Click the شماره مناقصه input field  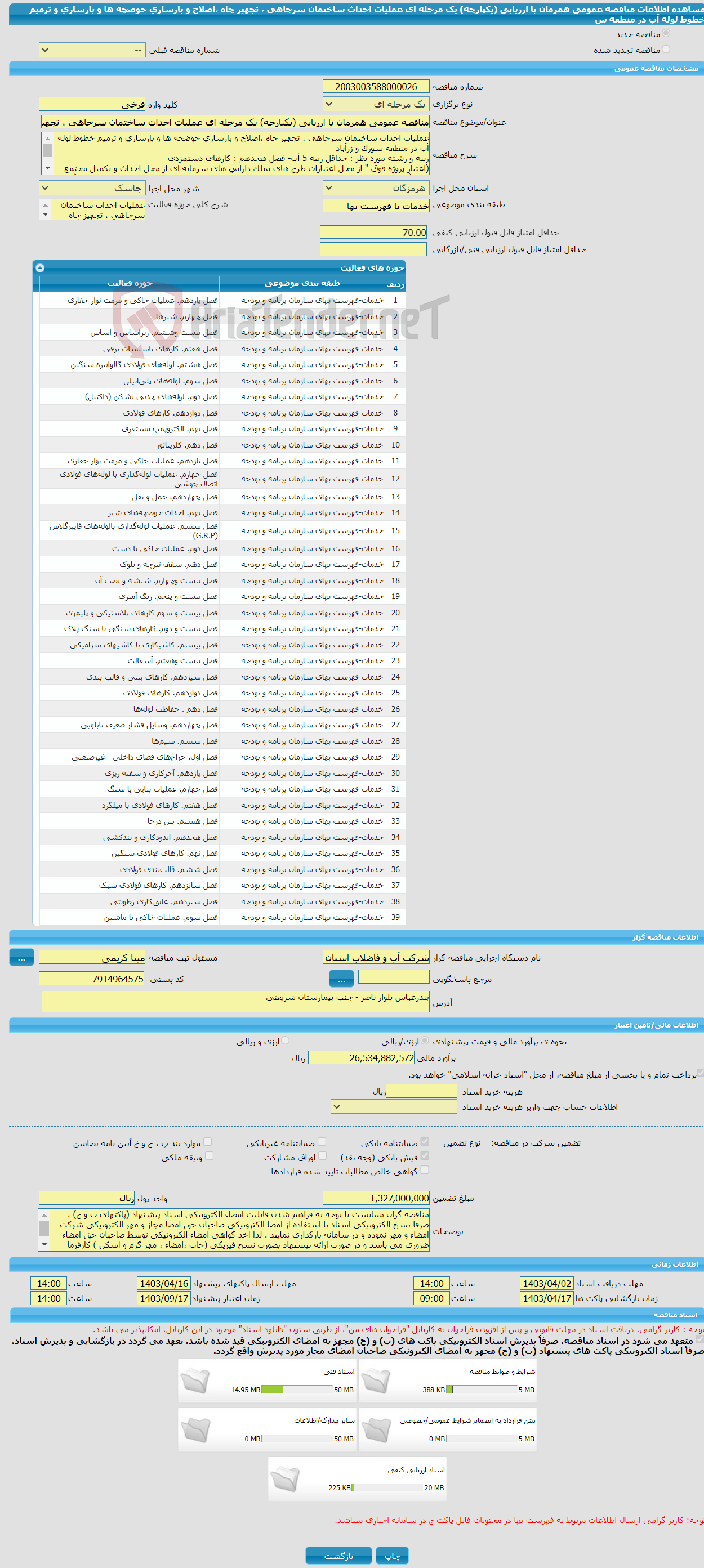(376, 87)
